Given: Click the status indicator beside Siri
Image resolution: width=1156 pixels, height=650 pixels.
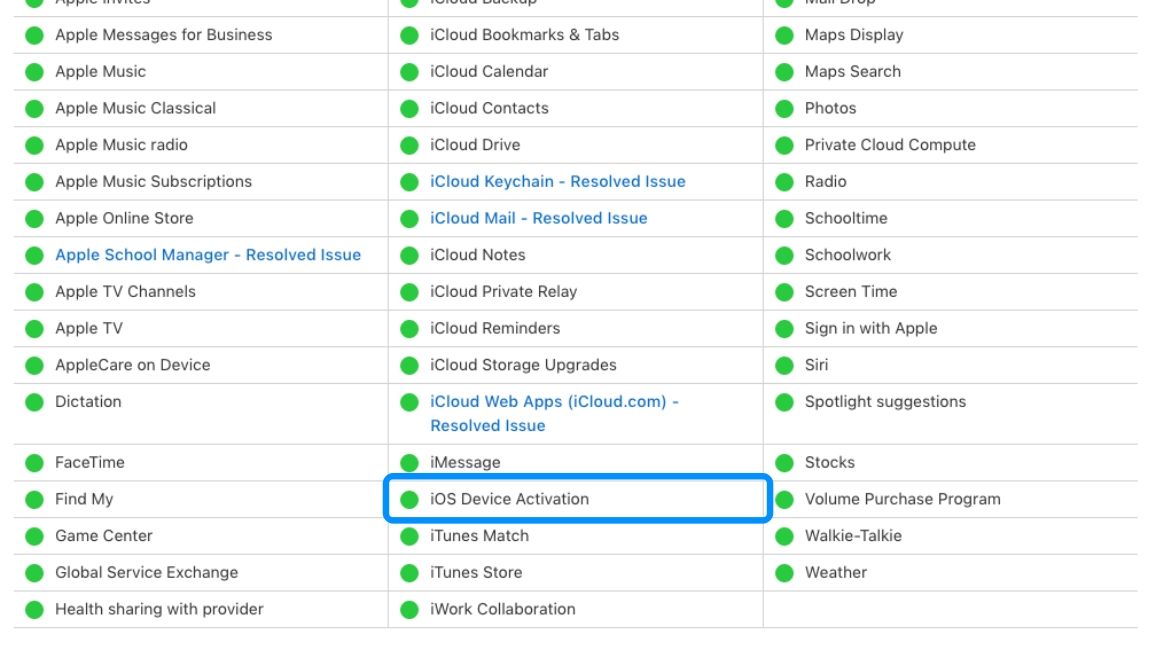Looking at the screenshot, I should click(x=783, y=365).
